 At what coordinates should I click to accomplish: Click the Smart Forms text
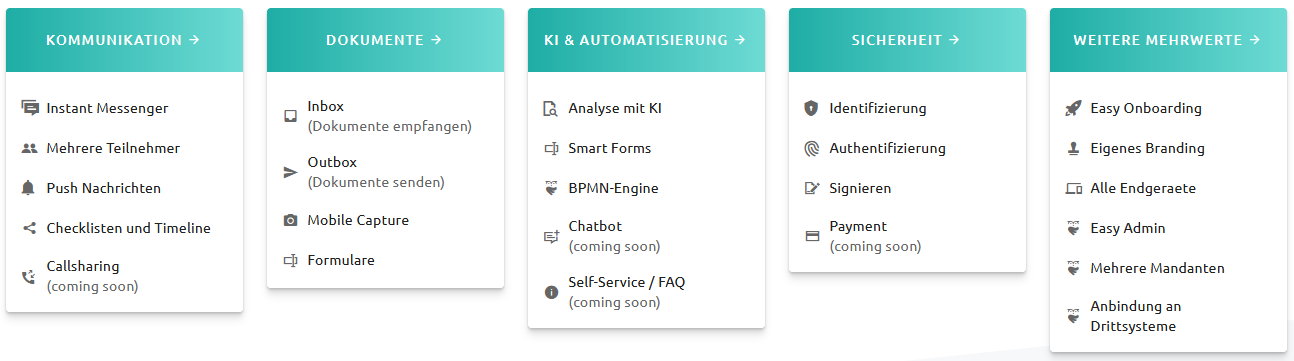point(609,148)
